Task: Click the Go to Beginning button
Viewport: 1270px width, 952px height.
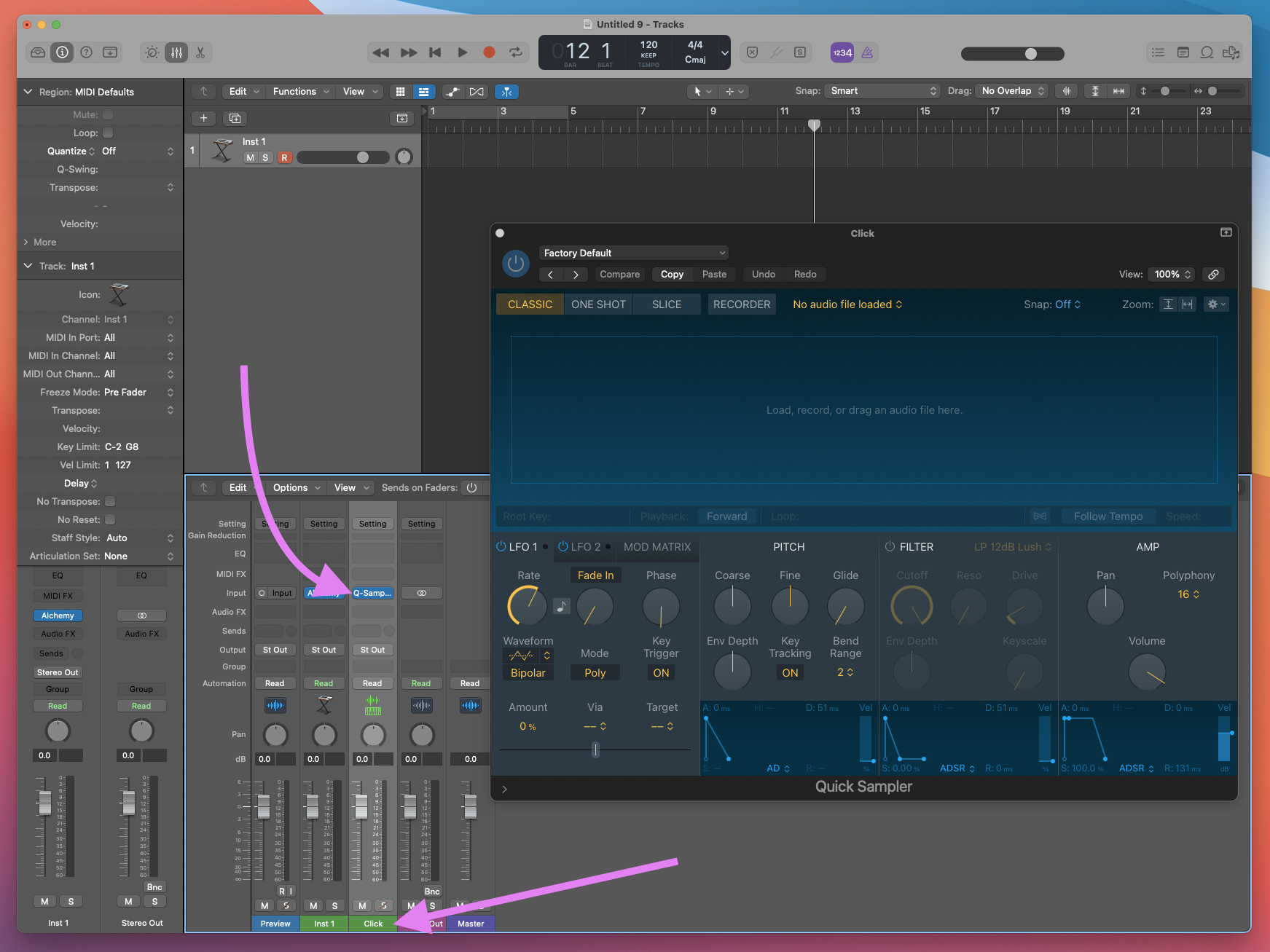Action: [x=435, y=52]
